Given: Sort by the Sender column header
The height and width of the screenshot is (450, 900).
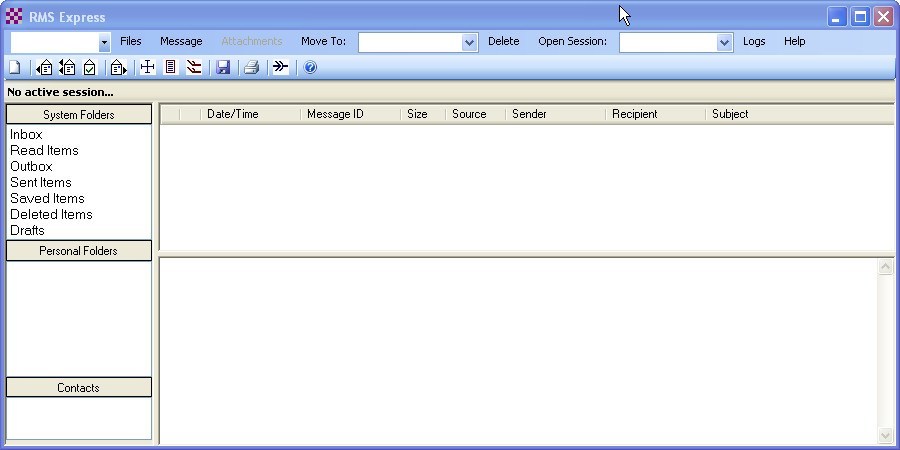Looking at the screenshot, I should [555, 114].
